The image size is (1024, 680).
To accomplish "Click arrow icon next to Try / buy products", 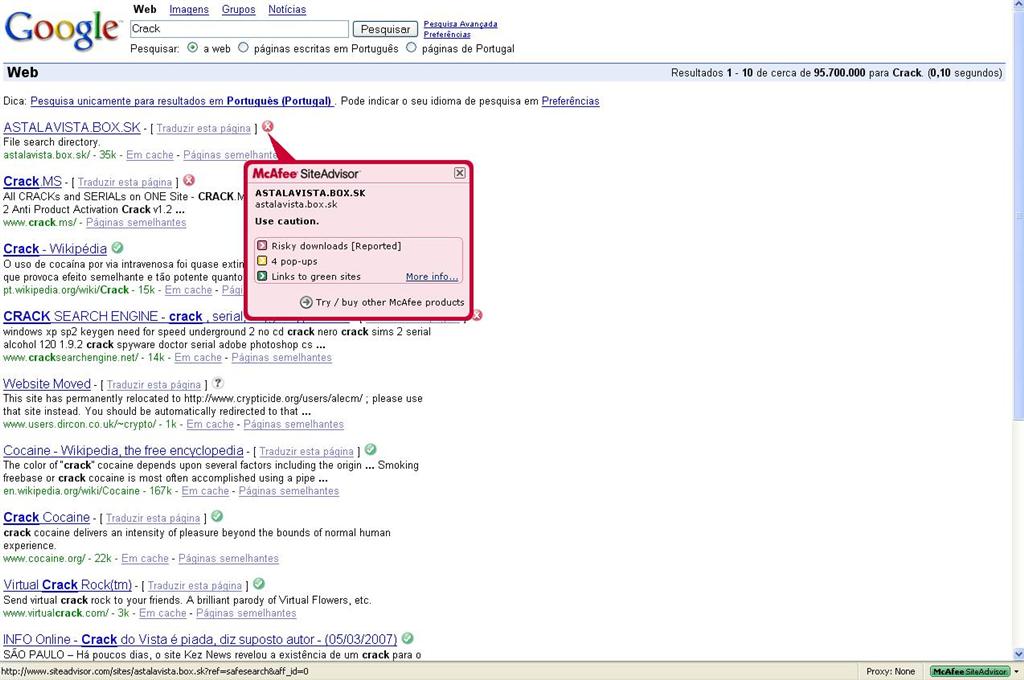I will point(306,302).
